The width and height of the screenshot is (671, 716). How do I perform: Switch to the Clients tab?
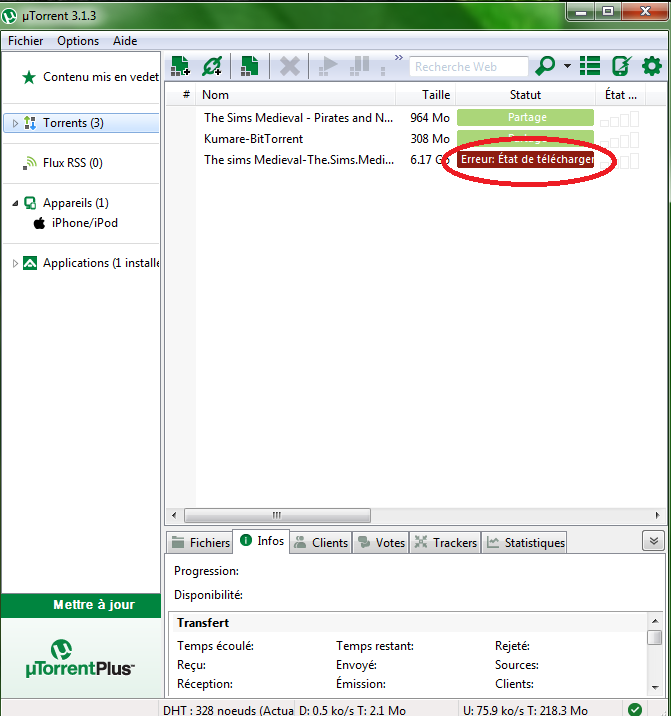point(321,542)
